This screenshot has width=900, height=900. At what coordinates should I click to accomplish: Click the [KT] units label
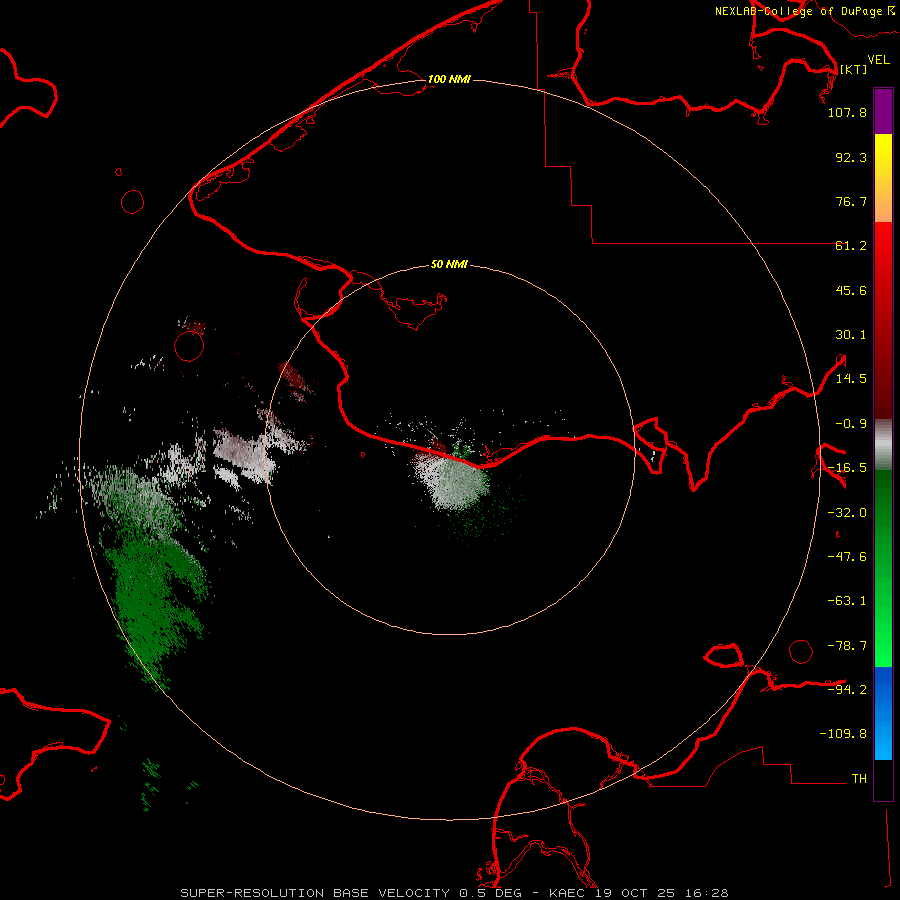(854, 69)
